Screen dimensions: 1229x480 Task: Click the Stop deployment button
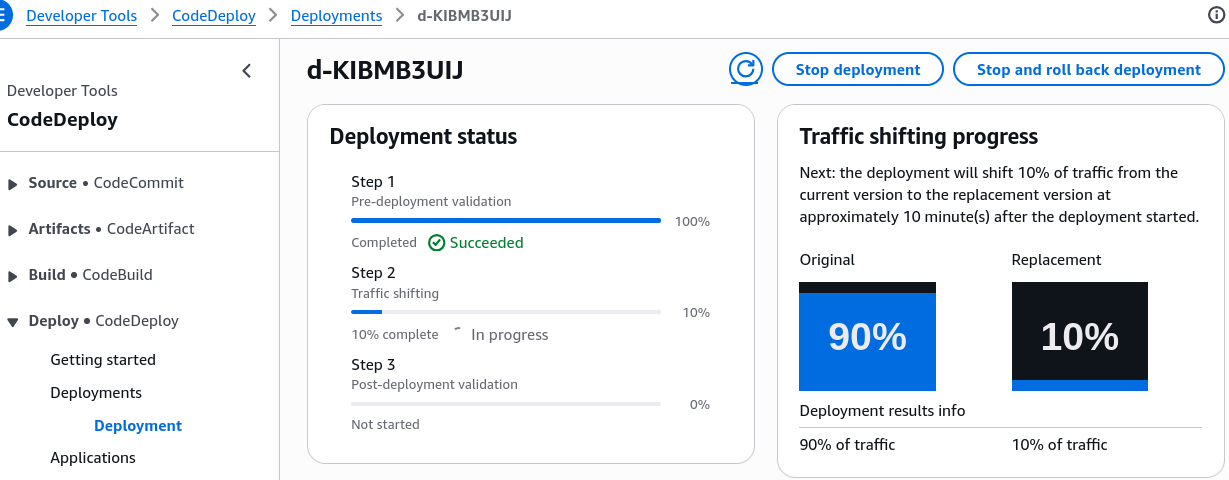[858, 69]
